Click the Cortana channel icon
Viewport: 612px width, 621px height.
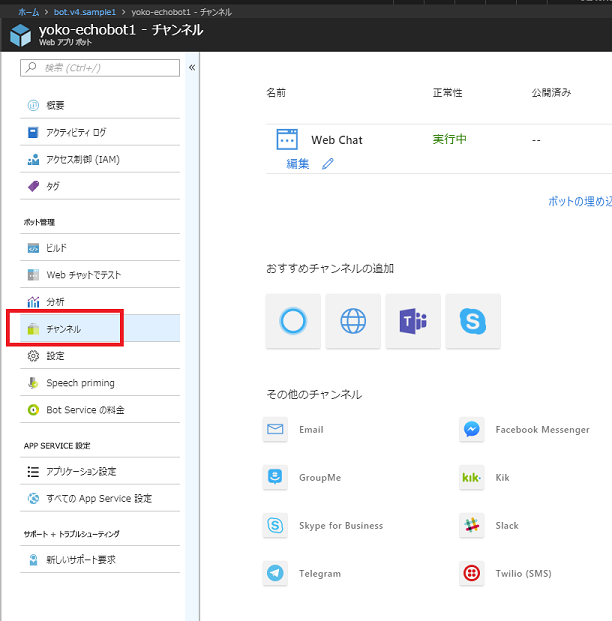[x=293, y=321]
